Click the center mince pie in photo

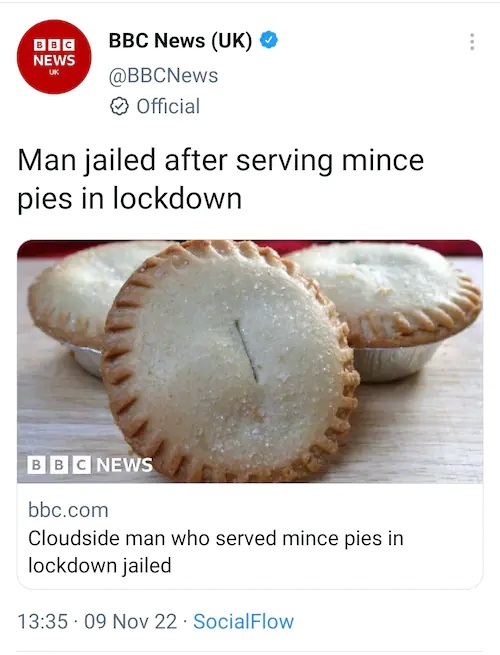(x=231, y=361)
